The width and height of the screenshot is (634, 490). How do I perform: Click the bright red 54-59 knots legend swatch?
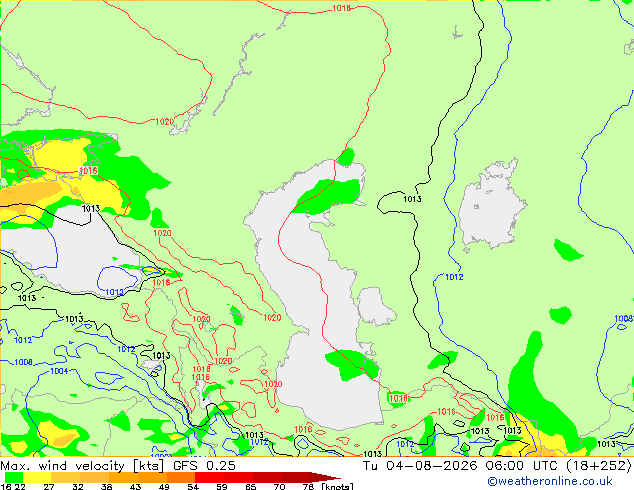click(209, 477)
